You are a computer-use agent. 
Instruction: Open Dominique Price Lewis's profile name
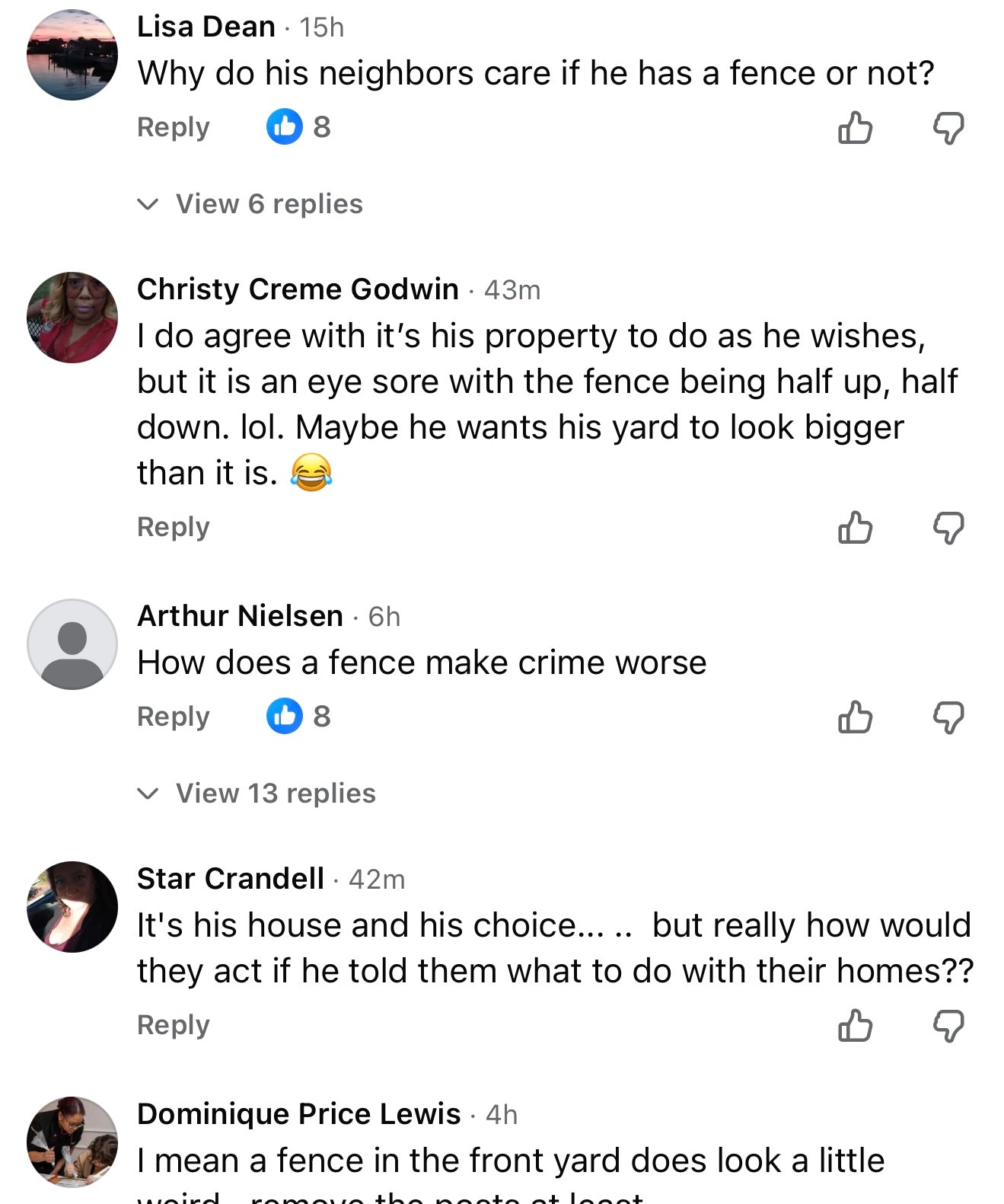click(x=298, y=1114)
